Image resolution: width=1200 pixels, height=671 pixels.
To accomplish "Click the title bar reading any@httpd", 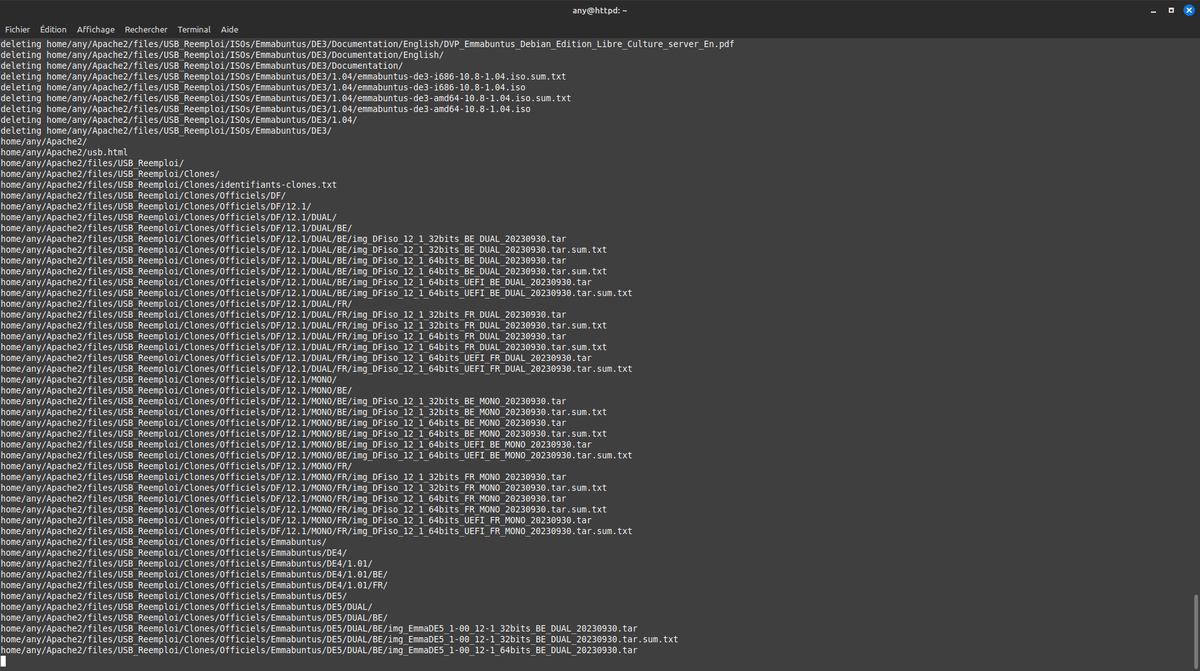I will [600, 10].
